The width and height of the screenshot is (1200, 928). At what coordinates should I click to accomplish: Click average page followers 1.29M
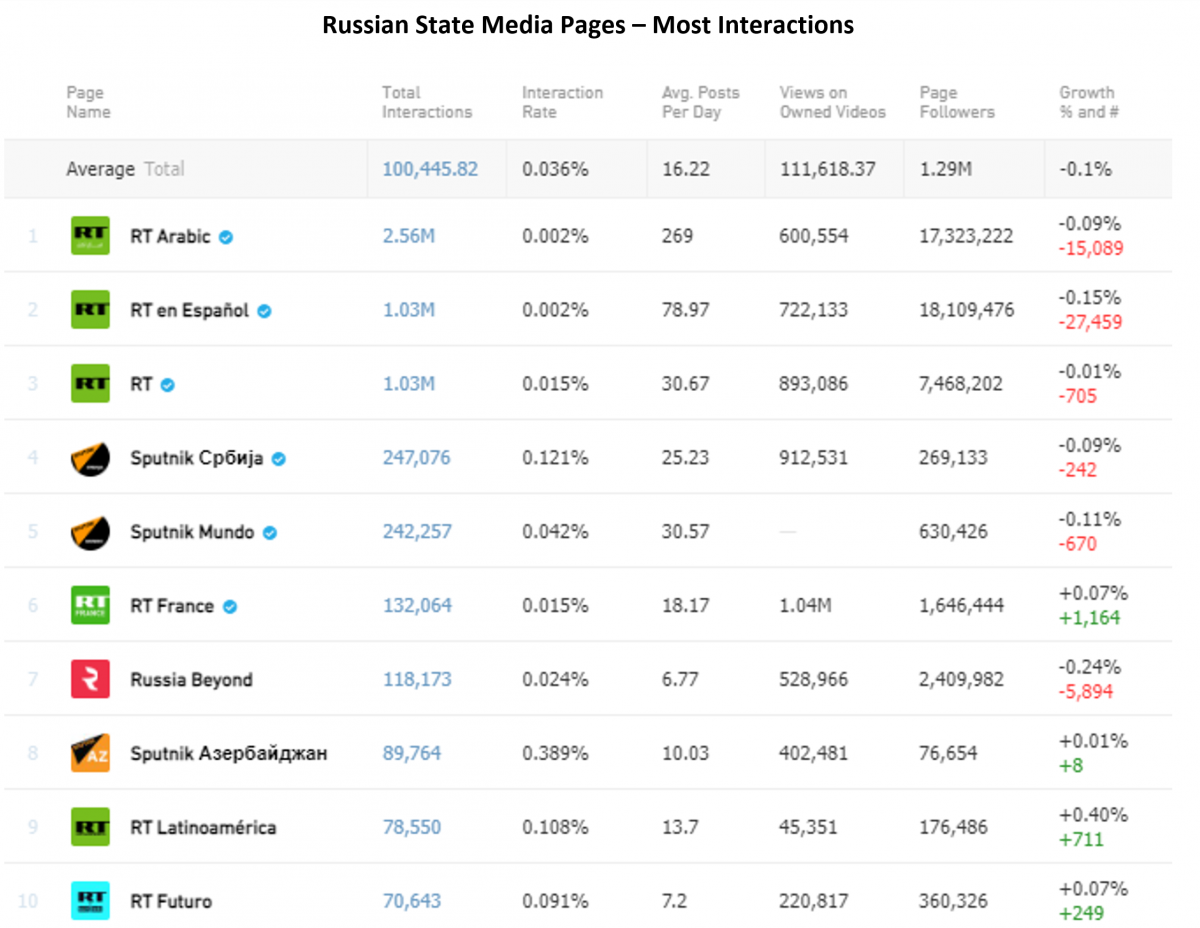point(945,169)
